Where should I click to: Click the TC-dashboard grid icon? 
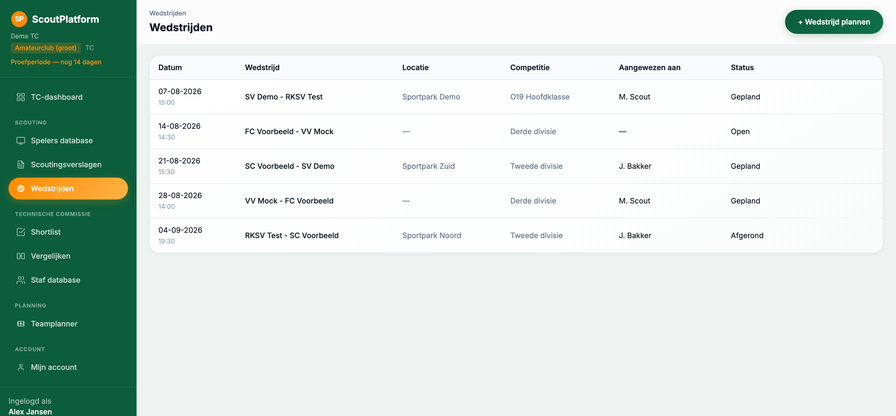21,97
